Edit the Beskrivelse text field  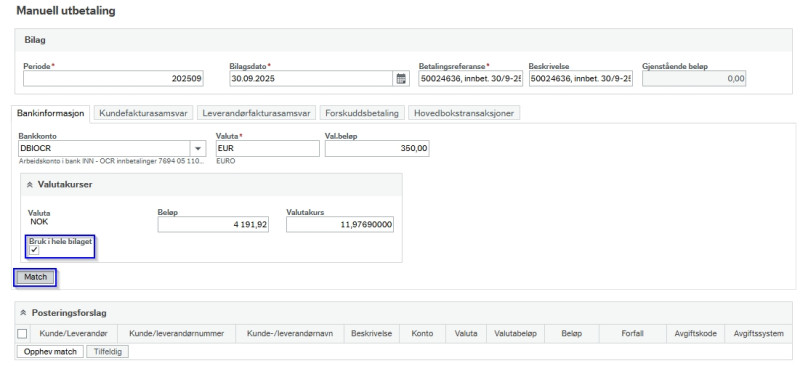[581, 79]
